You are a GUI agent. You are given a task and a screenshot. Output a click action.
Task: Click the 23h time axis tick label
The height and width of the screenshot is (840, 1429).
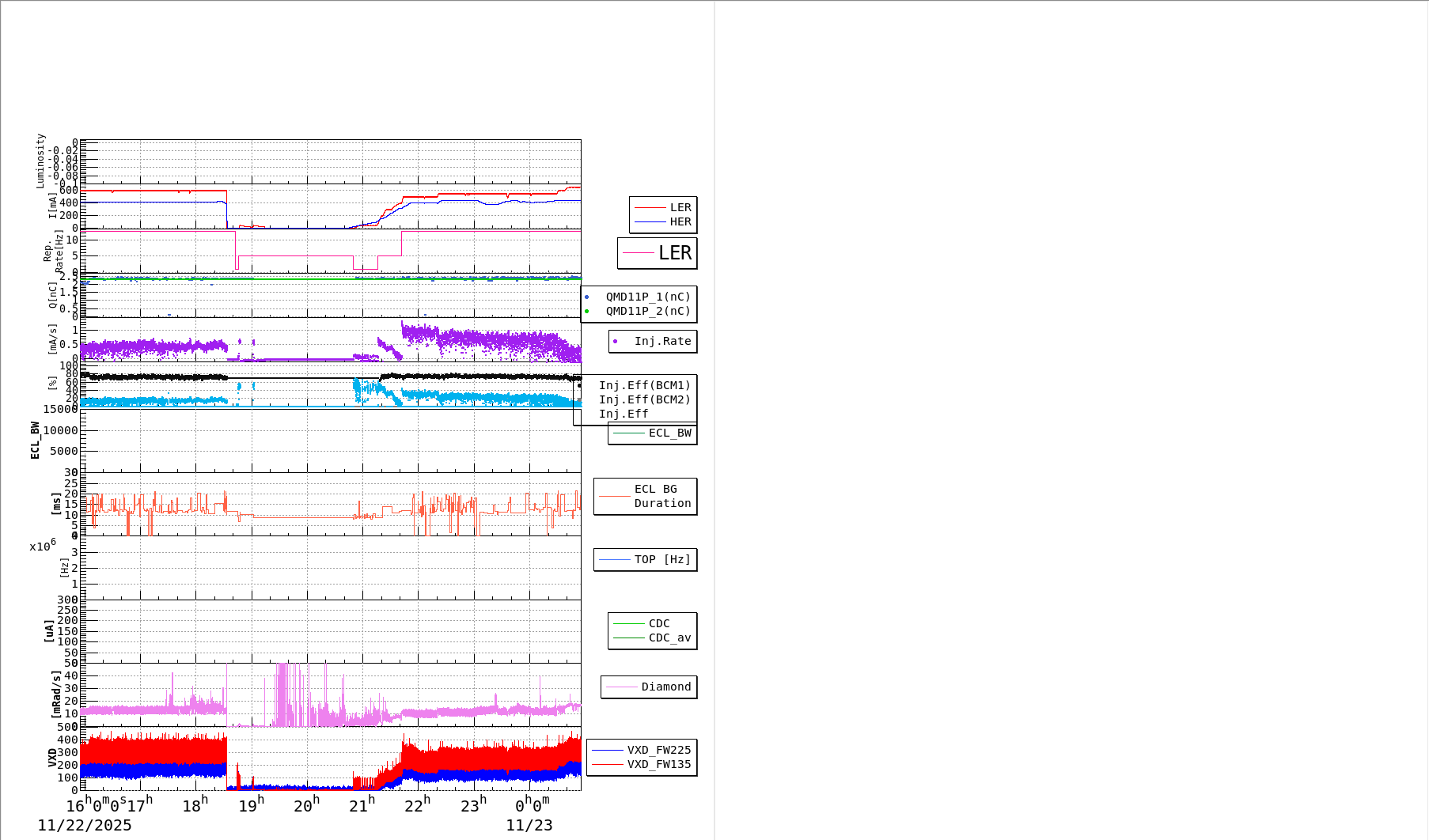pos(474,805)
